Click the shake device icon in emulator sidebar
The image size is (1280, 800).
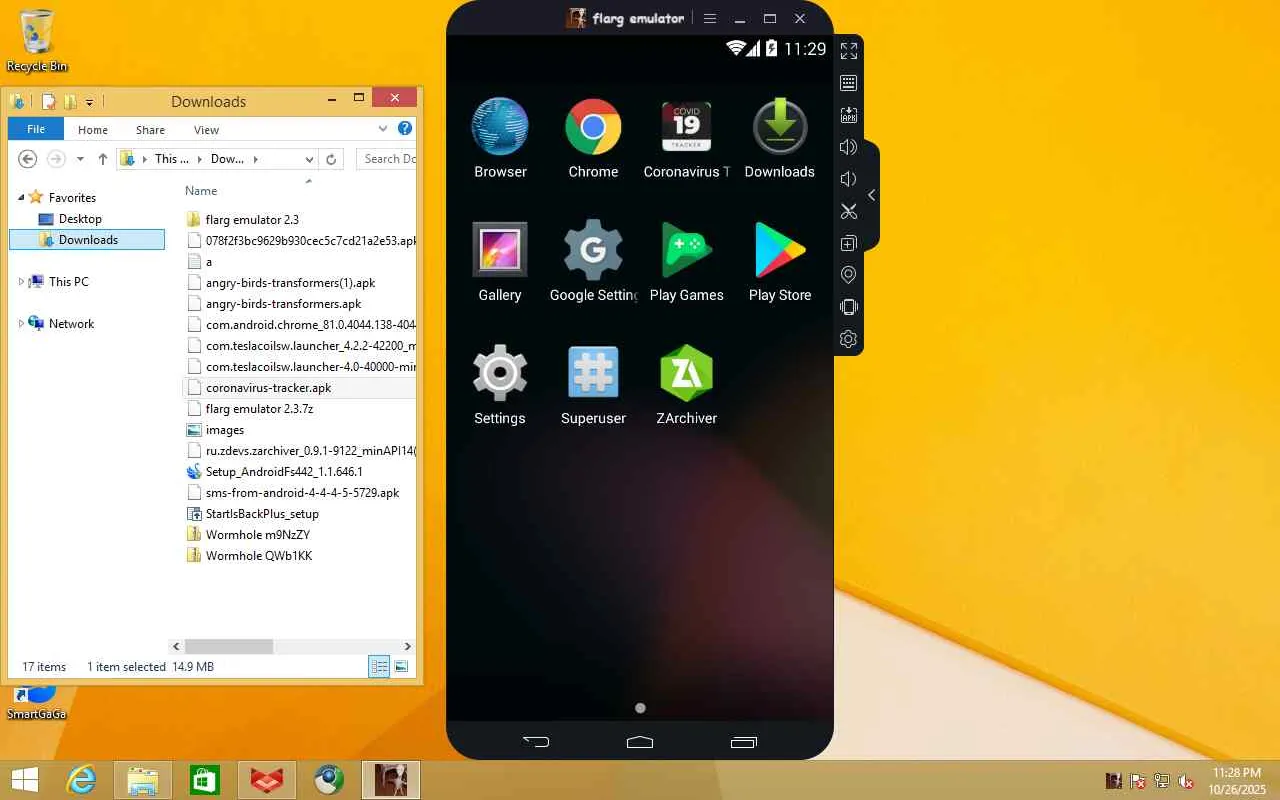[x=849, y=307]
